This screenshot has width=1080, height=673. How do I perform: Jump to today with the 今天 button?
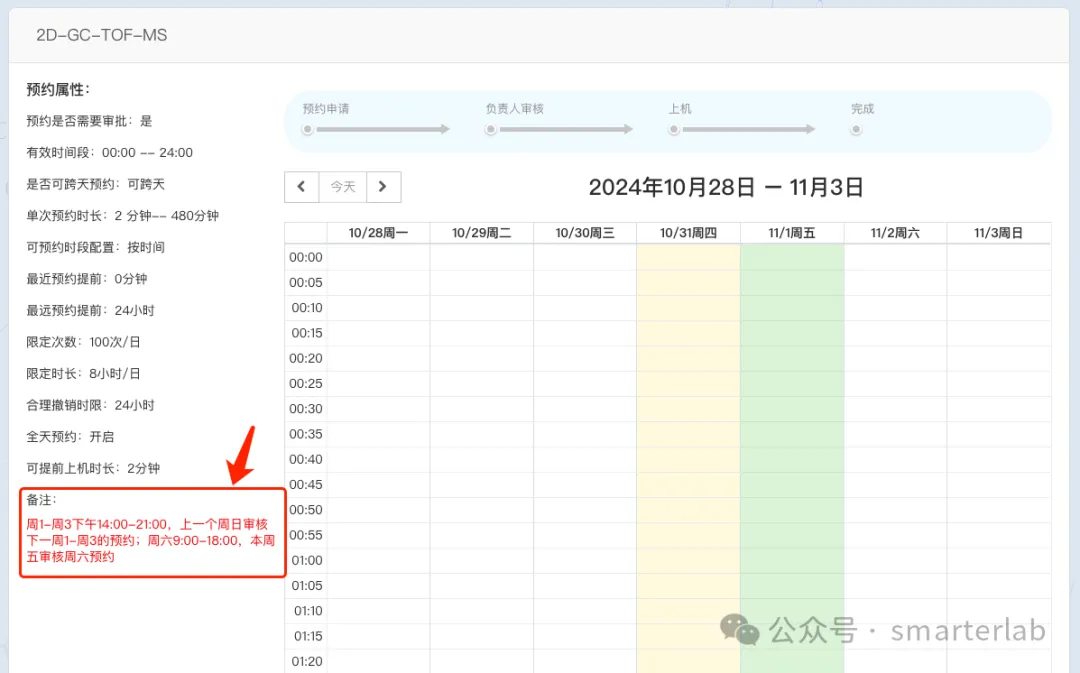[343, 187]
